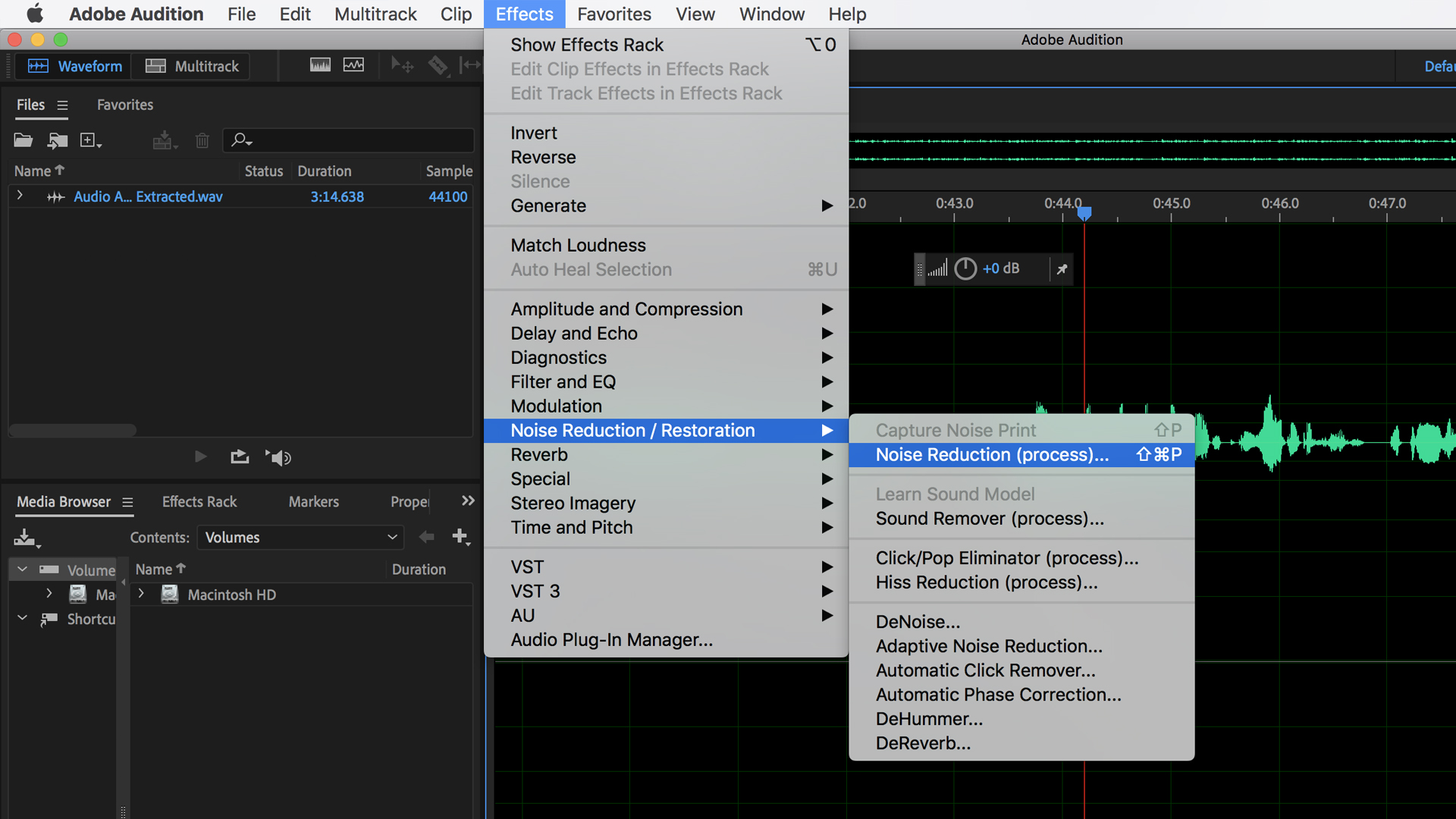The height and width of the screenshot is (819, 1456).
Task: Click the playhead marker at 0:44
Action: [1084, 214]
